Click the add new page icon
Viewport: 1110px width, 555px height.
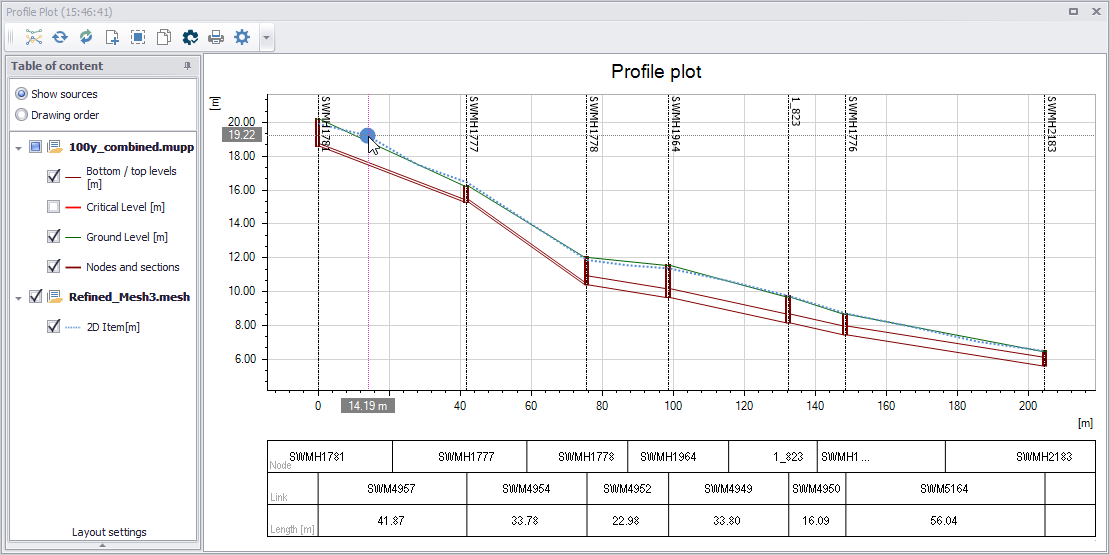(x=112, y=37)
